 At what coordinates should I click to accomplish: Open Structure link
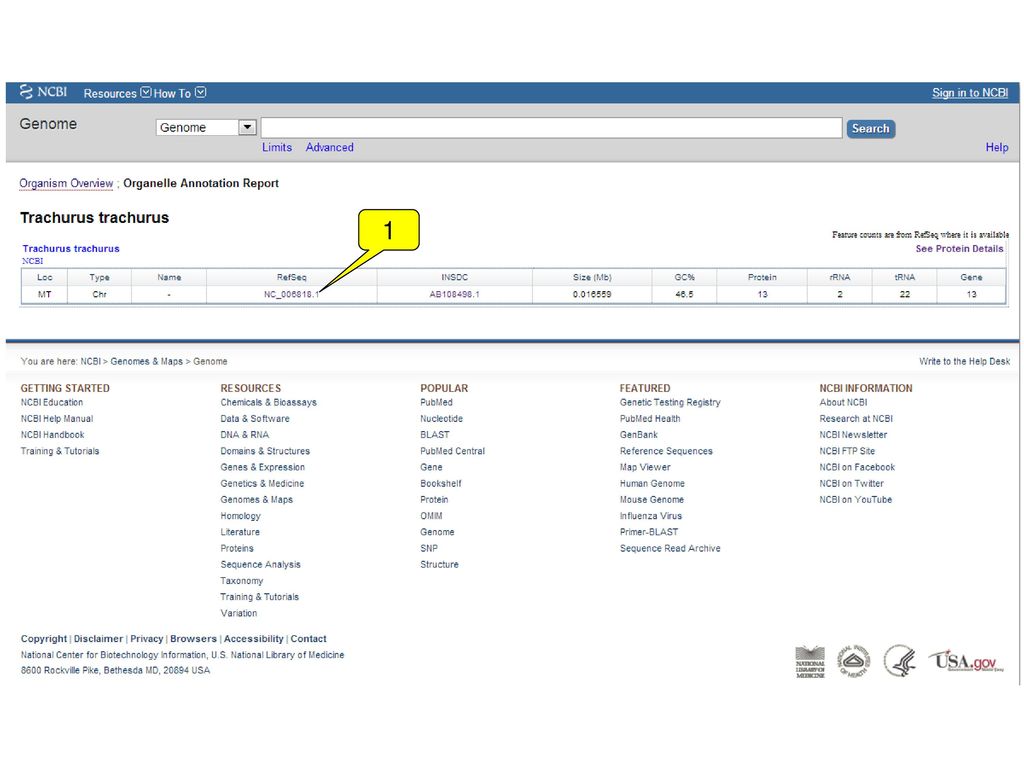(x=440, y=565)
